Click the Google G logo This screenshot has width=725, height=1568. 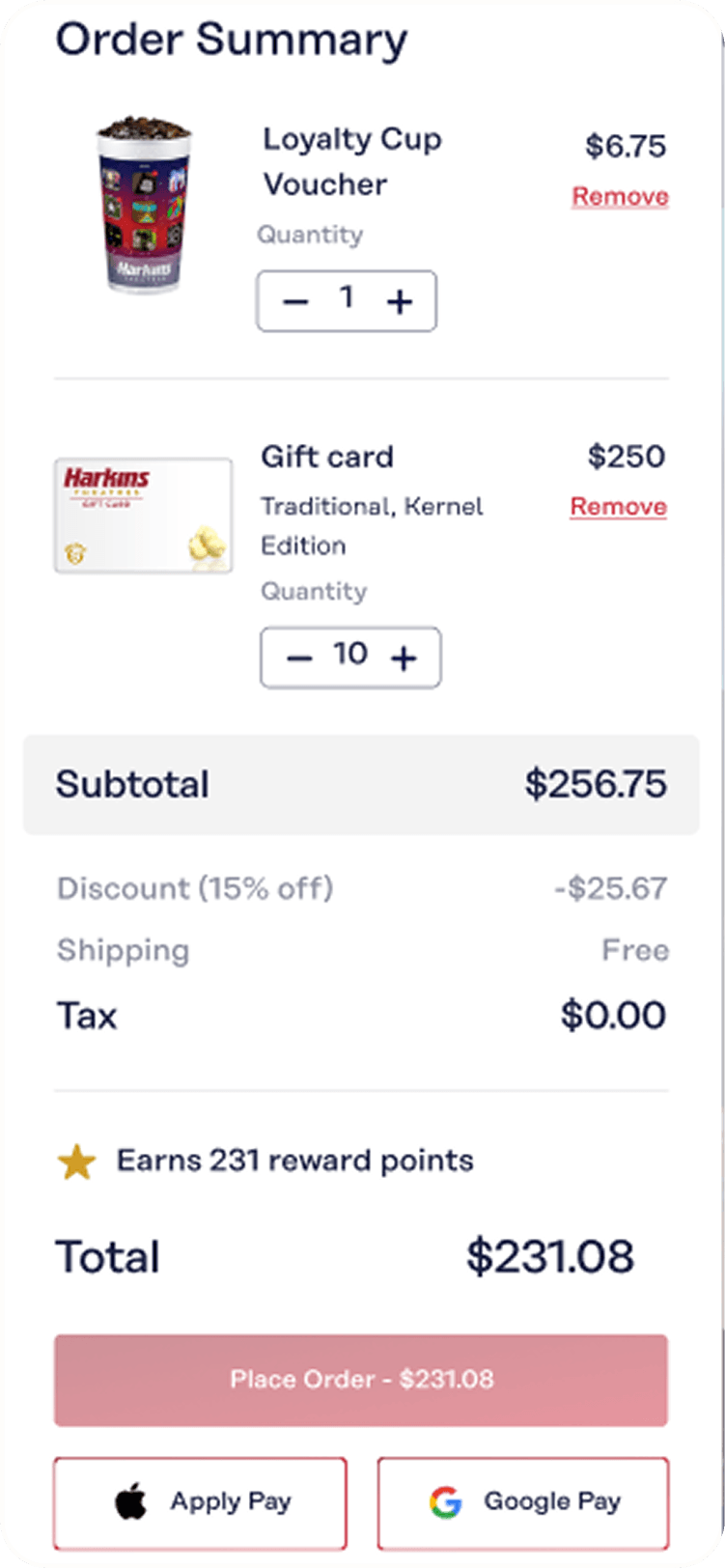point(446,1502)
